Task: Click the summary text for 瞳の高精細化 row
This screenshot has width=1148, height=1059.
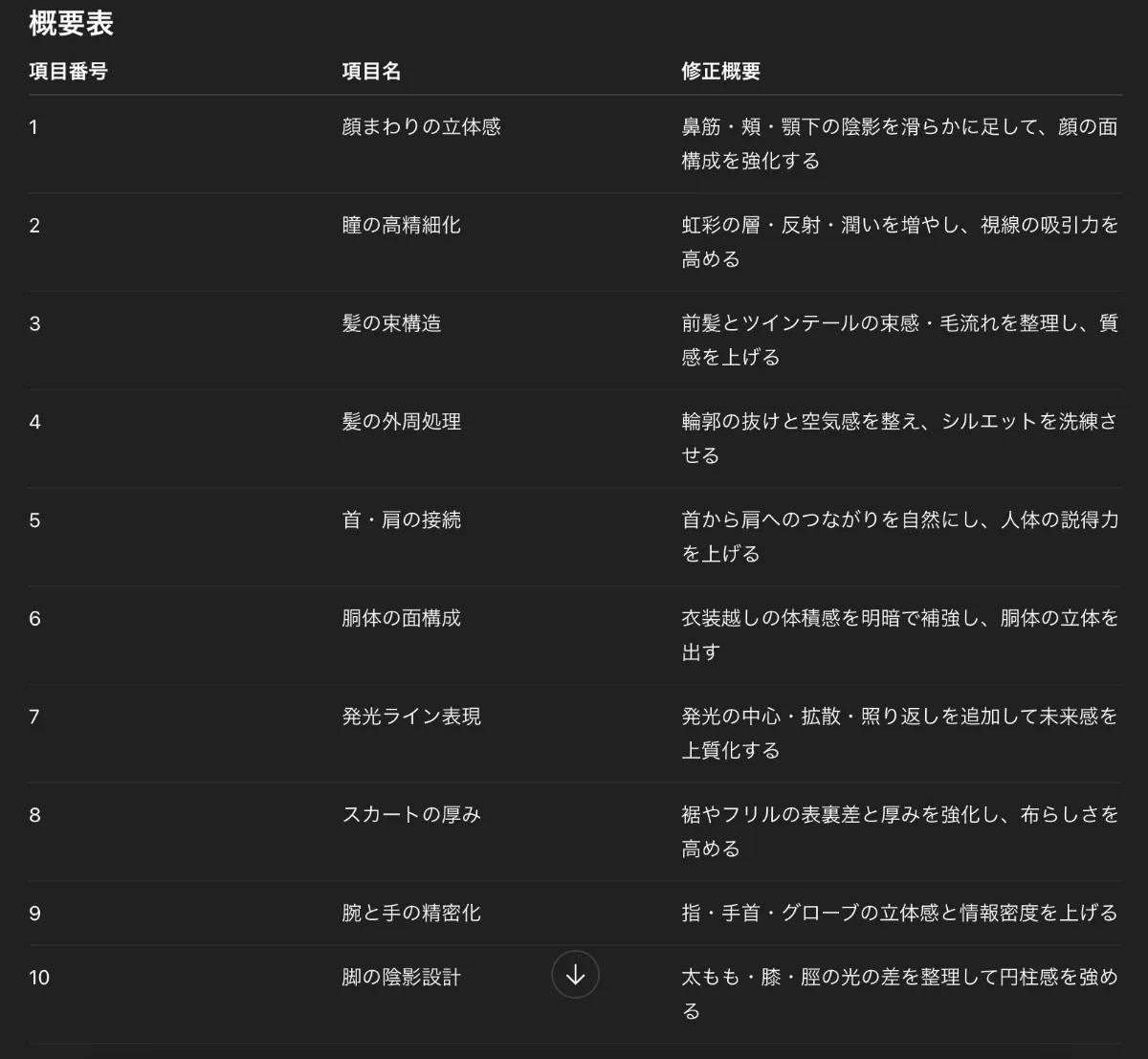Action: click(897, 241)
